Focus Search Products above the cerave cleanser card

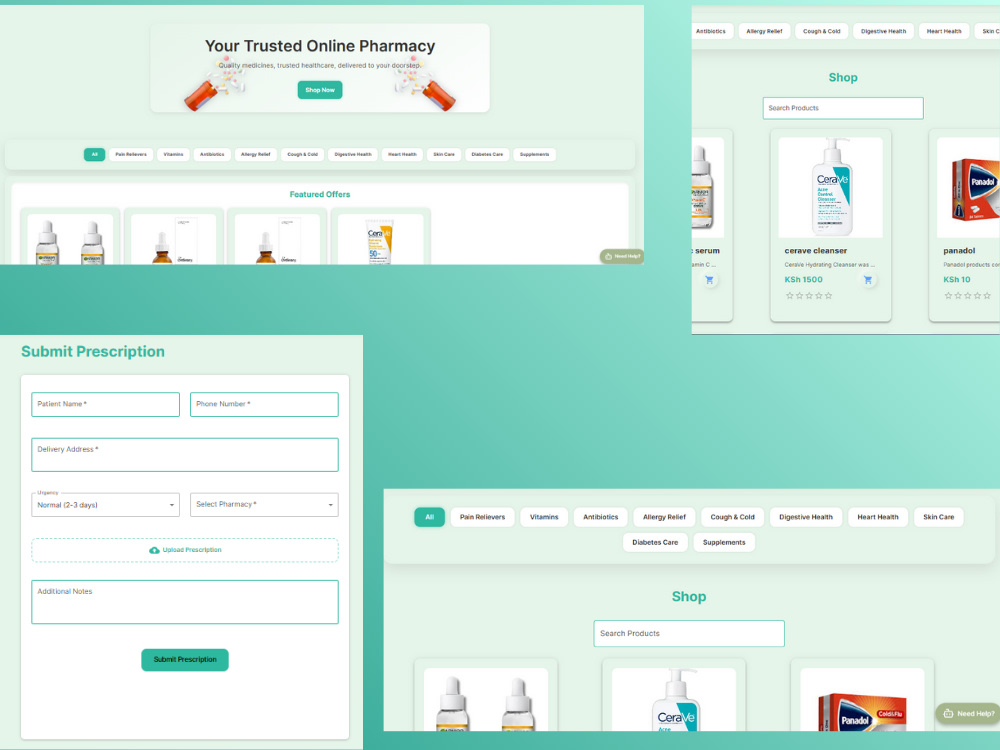click(x=843, y=108)
